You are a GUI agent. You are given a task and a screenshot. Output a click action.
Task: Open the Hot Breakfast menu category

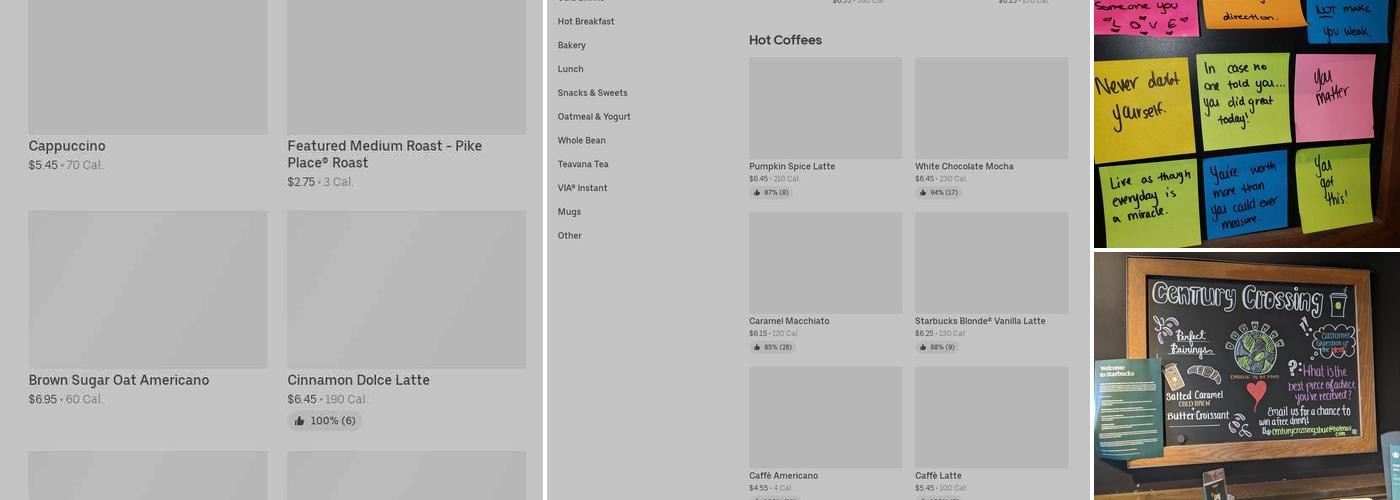tap(586, 21)
